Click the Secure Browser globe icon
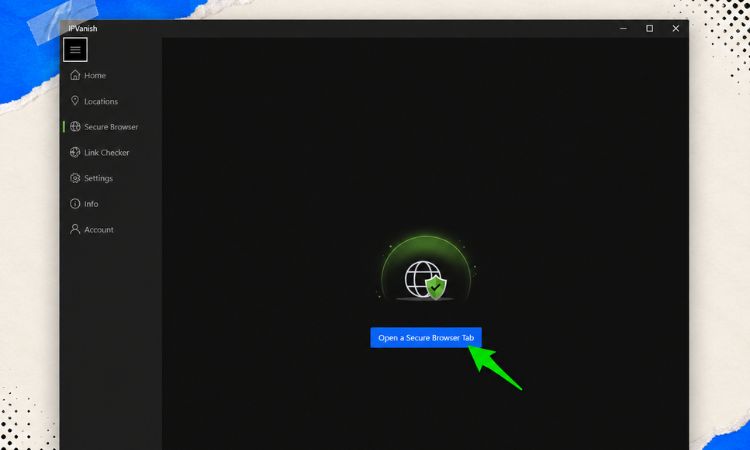750x450 pixels. [75, 126]
